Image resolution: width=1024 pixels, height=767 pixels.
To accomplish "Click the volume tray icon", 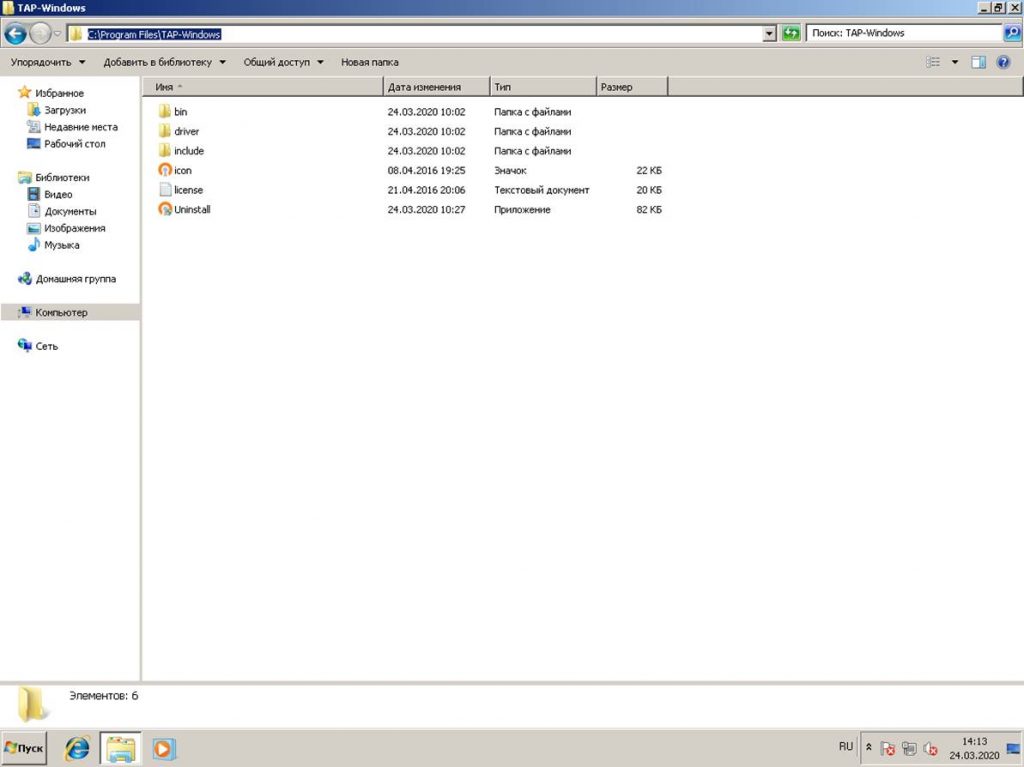I will pos(931,749).
